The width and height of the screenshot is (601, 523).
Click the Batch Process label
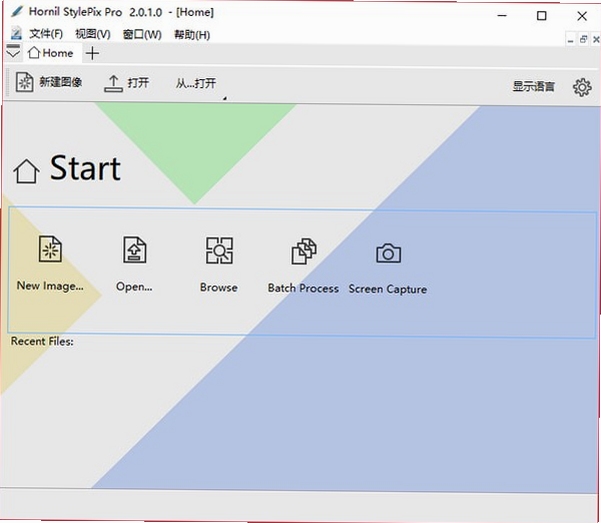(303, 288)
